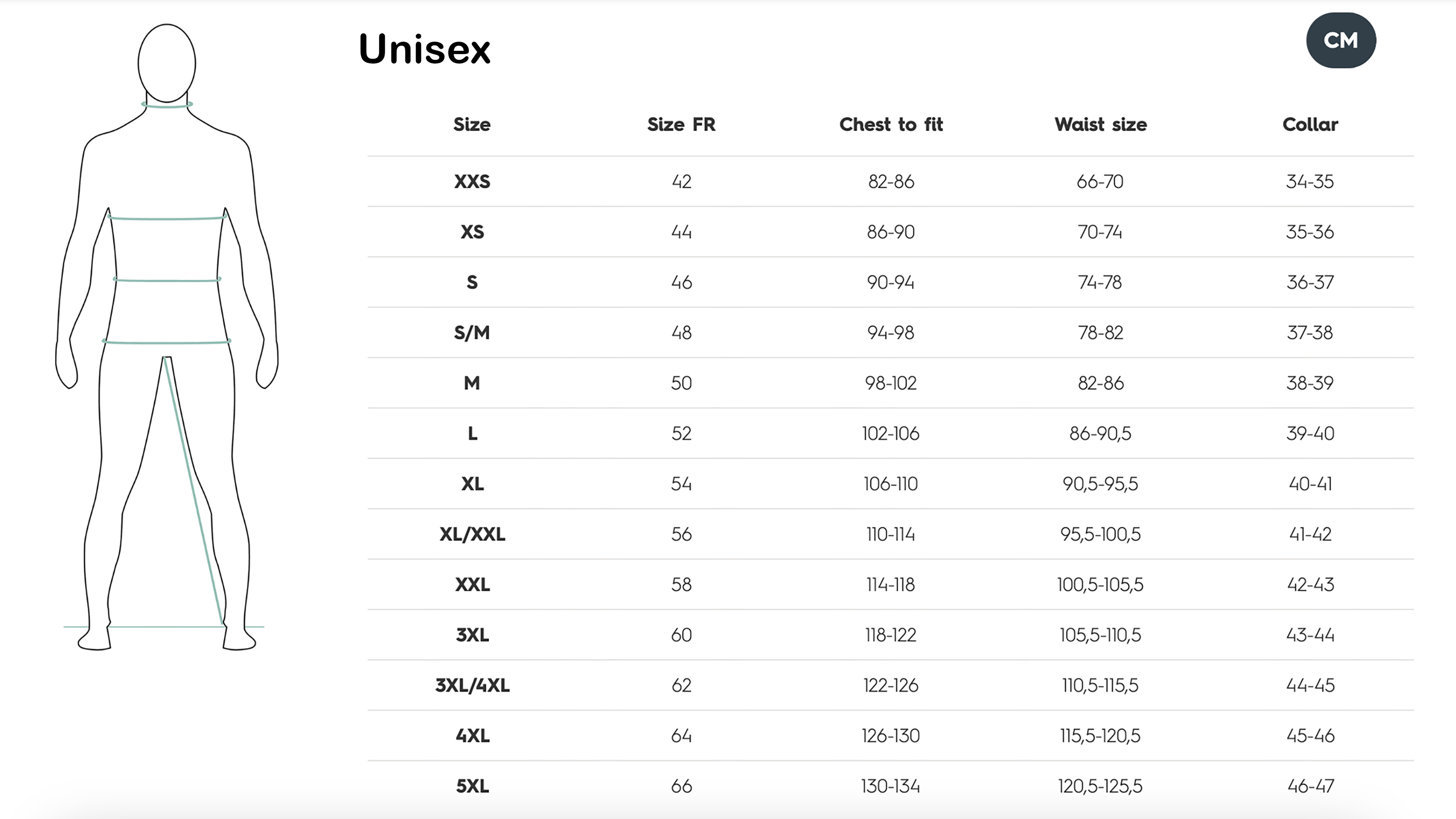Click the 98-102 chest value for M
This screenshot has width=1456, height=819.
891,383
